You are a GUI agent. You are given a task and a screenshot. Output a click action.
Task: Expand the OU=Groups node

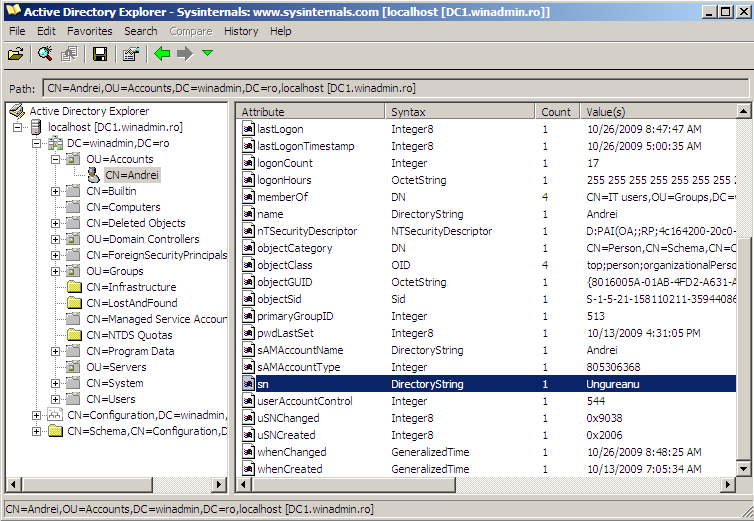55,271
